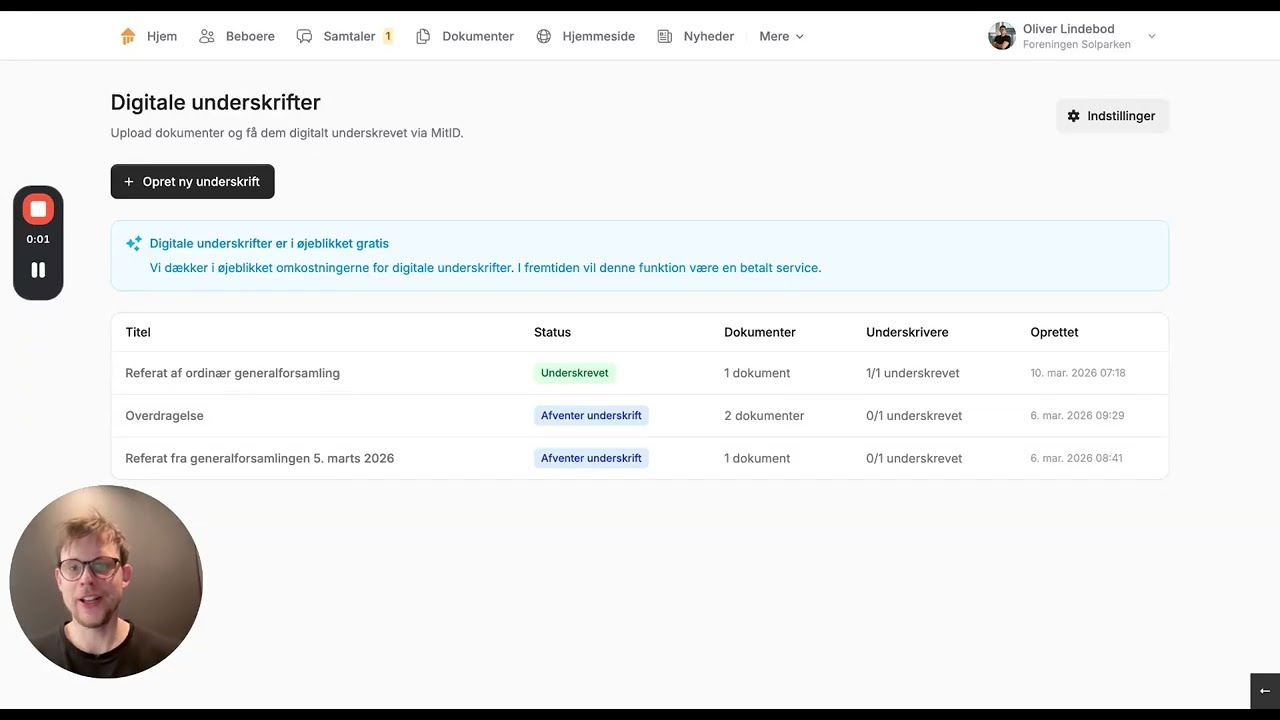The width and height of the screenshot is (1280, 720).
Task: Click the Hjemmeside globe icon
Action: point(544,36)
